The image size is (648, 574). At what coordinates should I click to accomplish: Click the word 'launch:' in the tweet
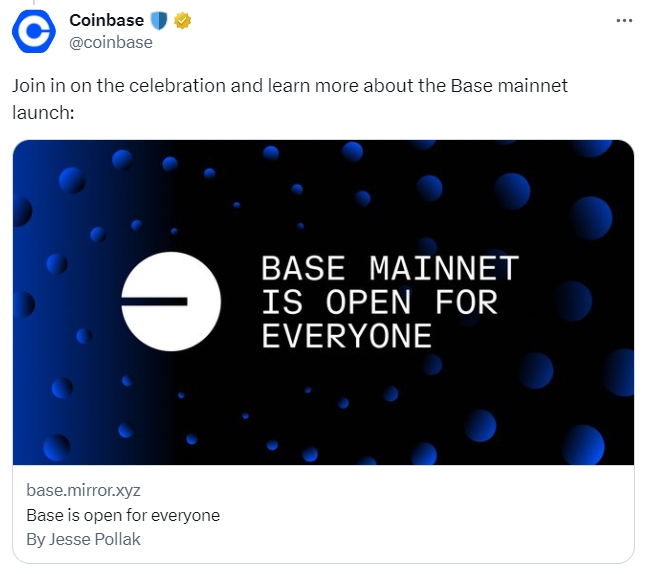(43, 112)
